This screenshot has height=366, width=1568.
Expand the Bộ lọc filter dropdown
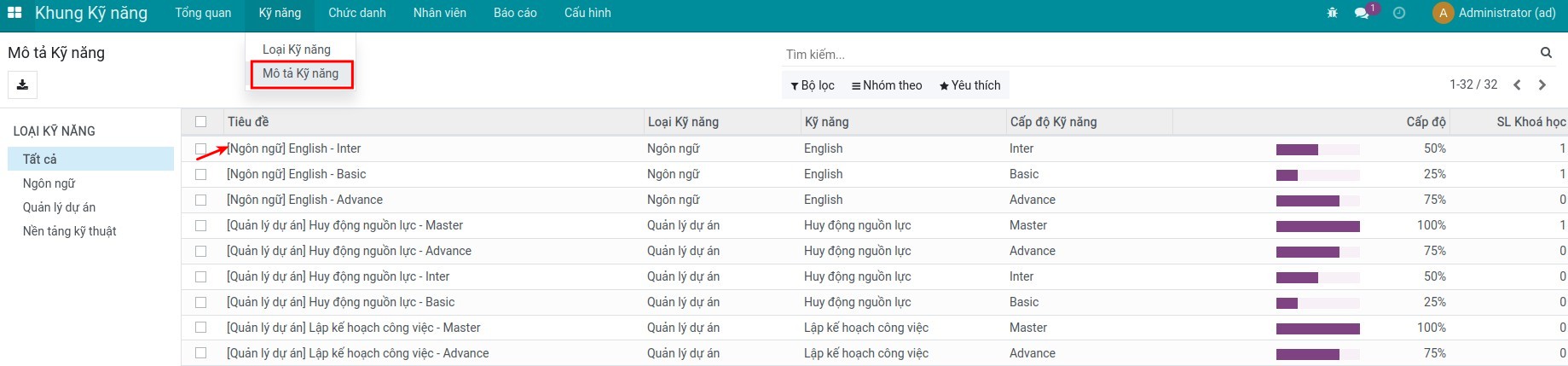coord(813,85)
